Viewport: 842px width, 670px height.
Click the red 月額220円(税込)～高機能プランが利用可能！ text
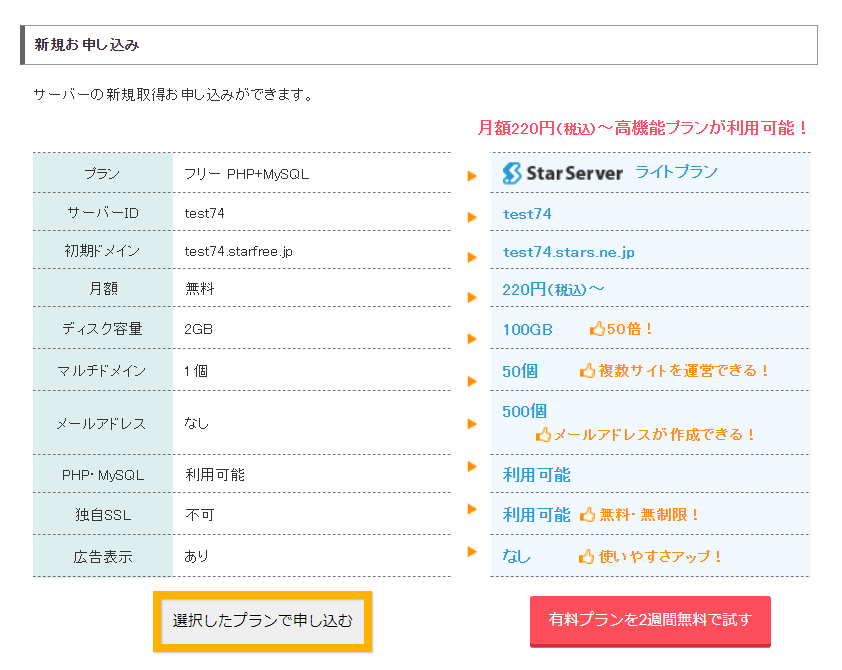coord(643,128)
